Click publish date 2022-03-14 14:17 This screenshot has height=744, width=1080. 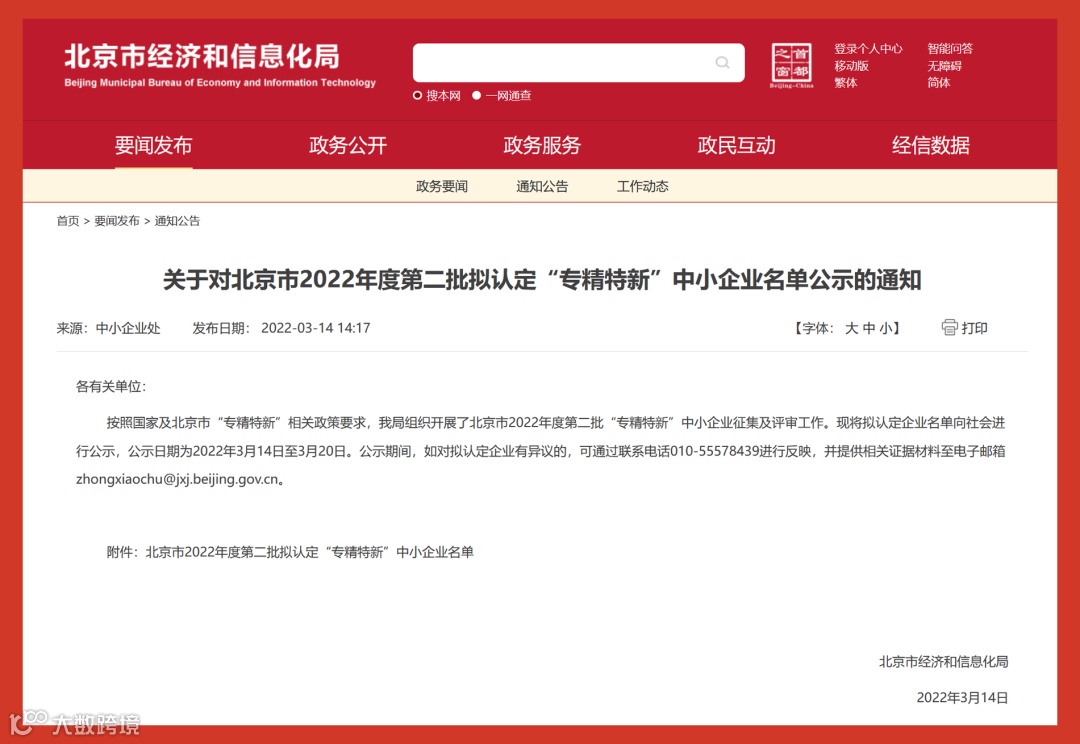pos(315,328)
